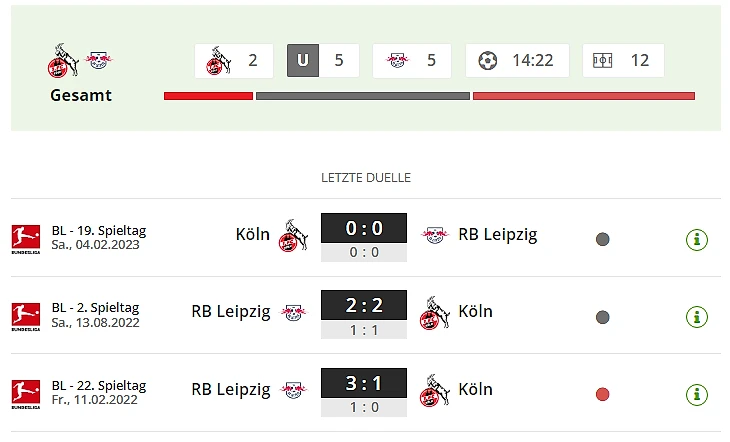Open info icon for the 2:2 match
730x442 pixels.
tap(697, 316)
